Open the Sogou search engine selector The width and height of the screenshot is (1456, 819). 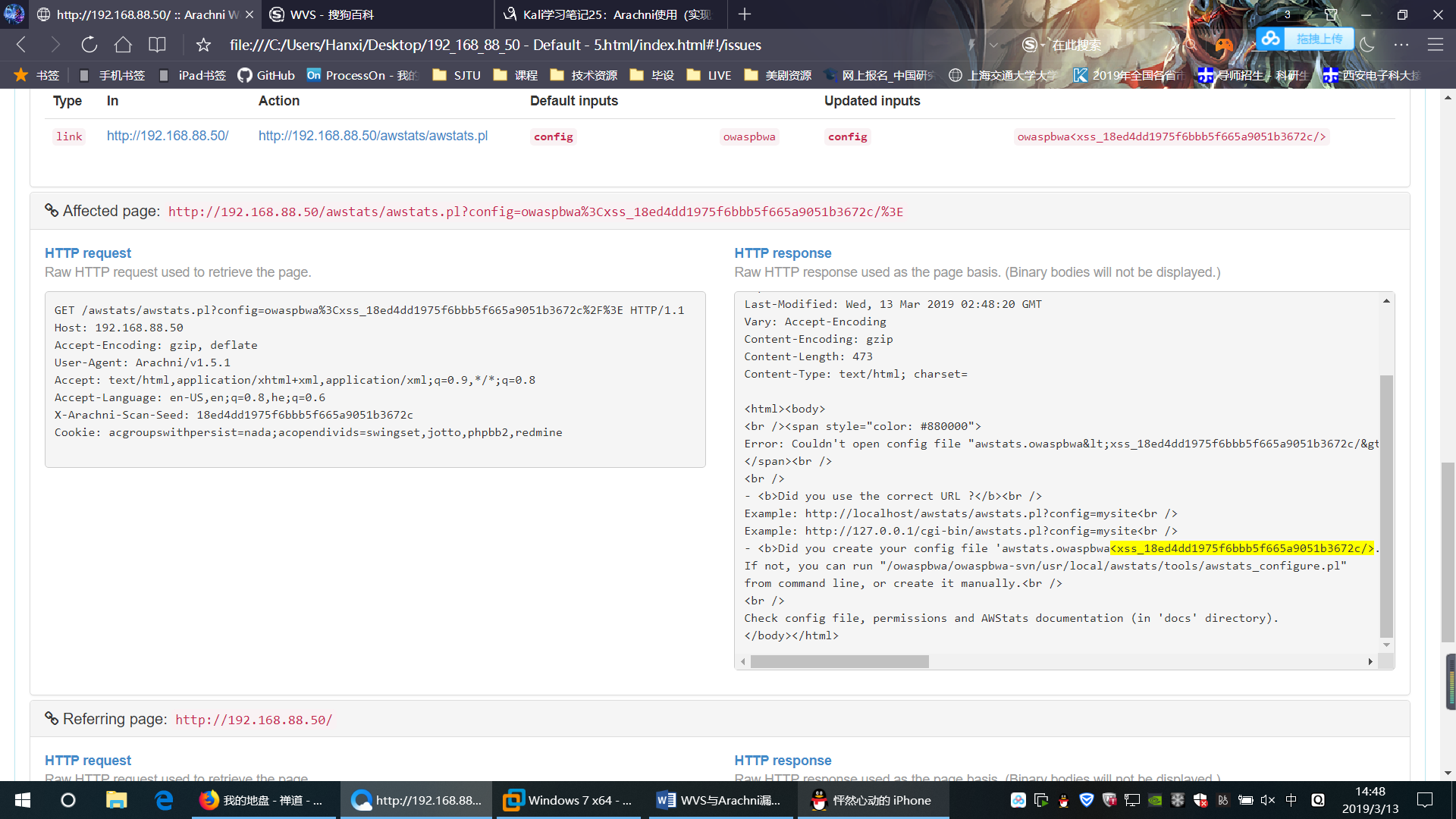click(1034, 45)
